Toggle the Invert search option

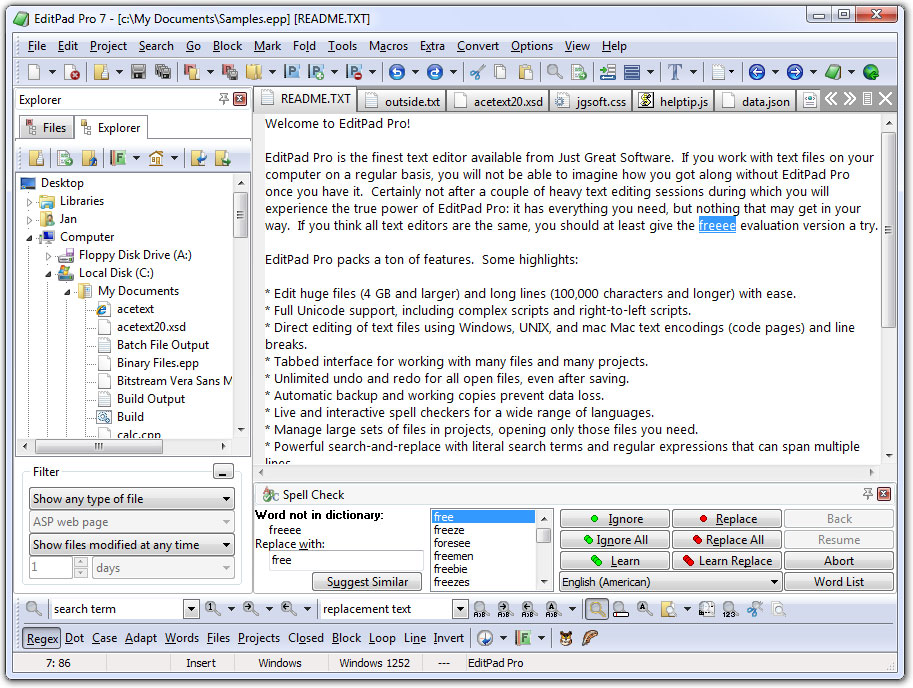pyautogui.click(x=448, y=638)
